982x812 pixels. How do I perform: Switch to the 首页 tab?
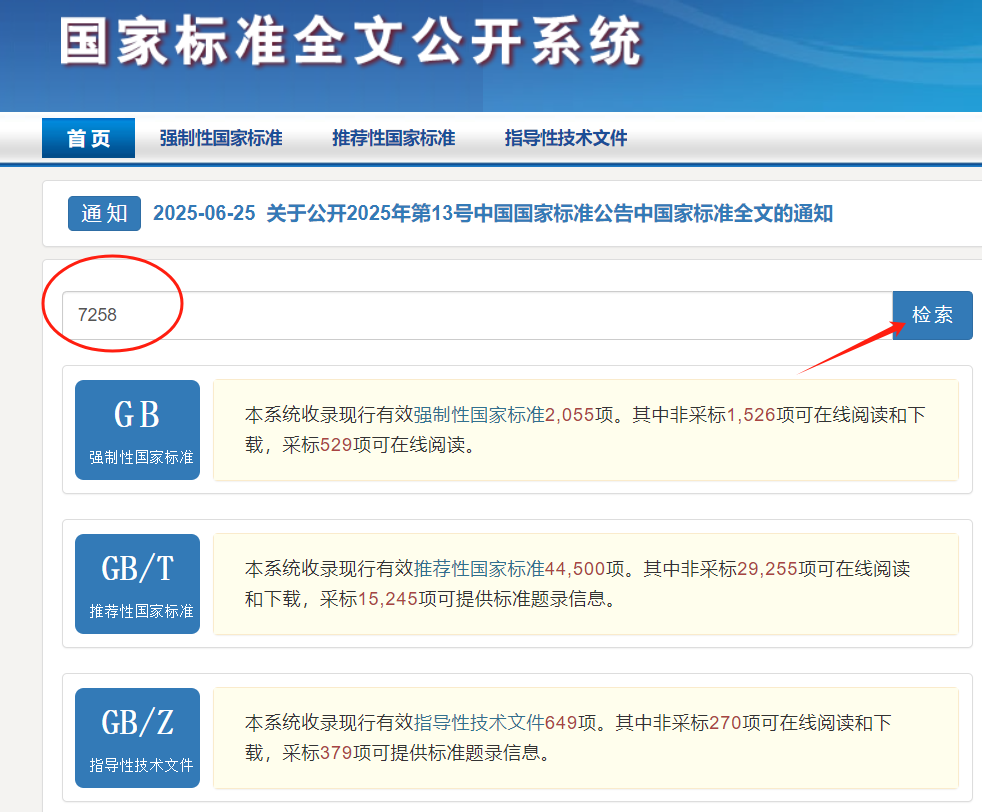tap(88, 137)
